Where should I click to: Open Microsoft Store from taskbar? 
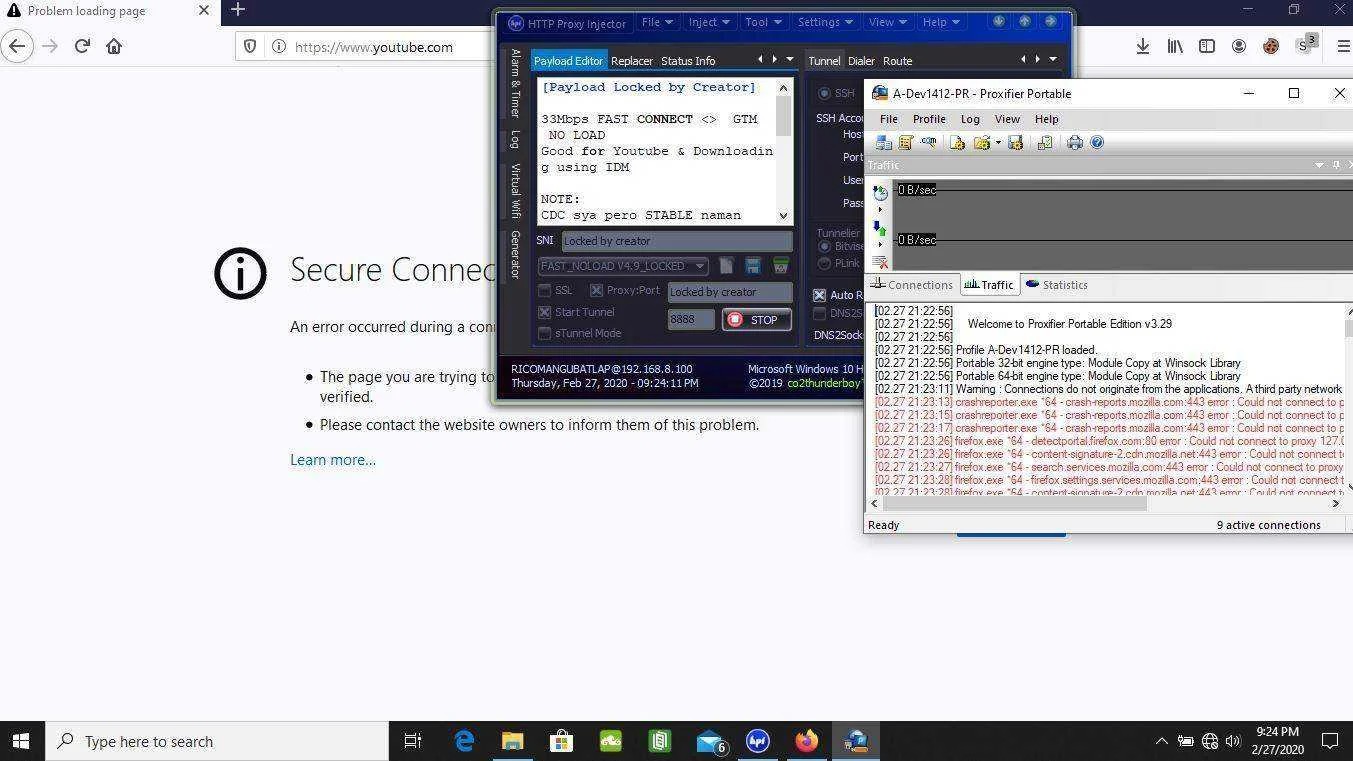[561, 741]
